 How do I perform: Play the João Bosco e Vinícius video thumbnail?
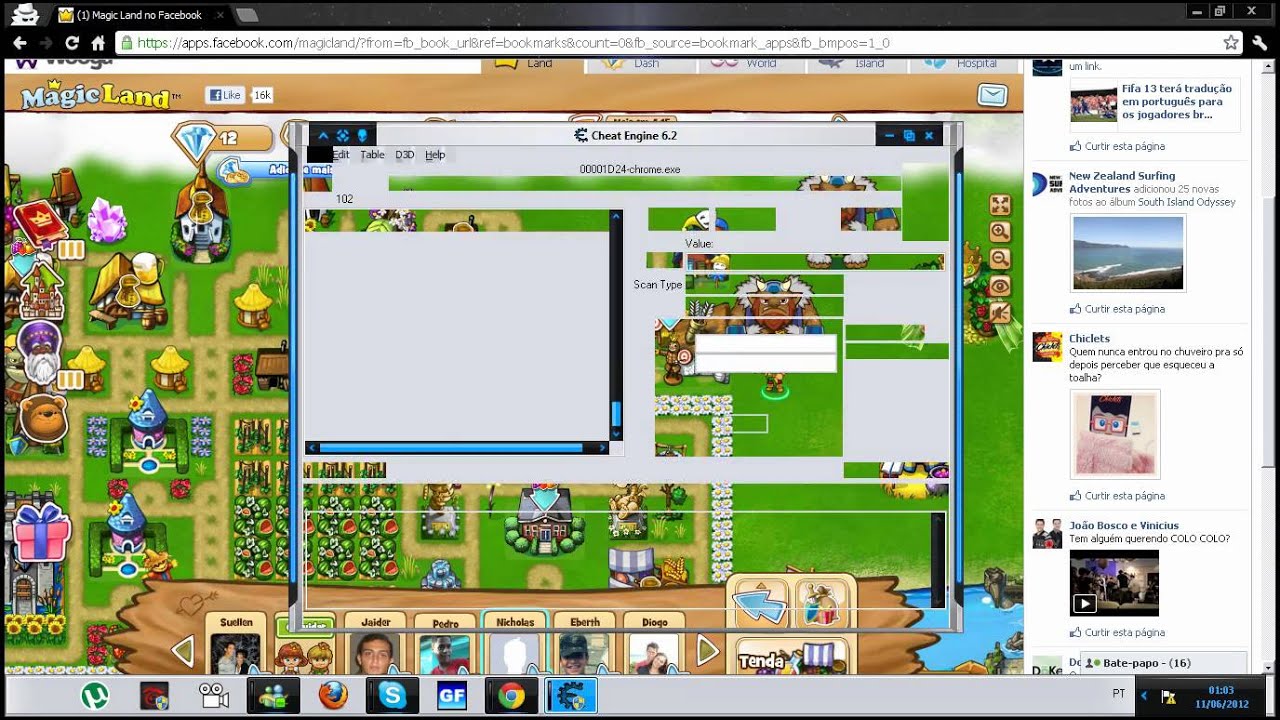(x=1114, y=582)
